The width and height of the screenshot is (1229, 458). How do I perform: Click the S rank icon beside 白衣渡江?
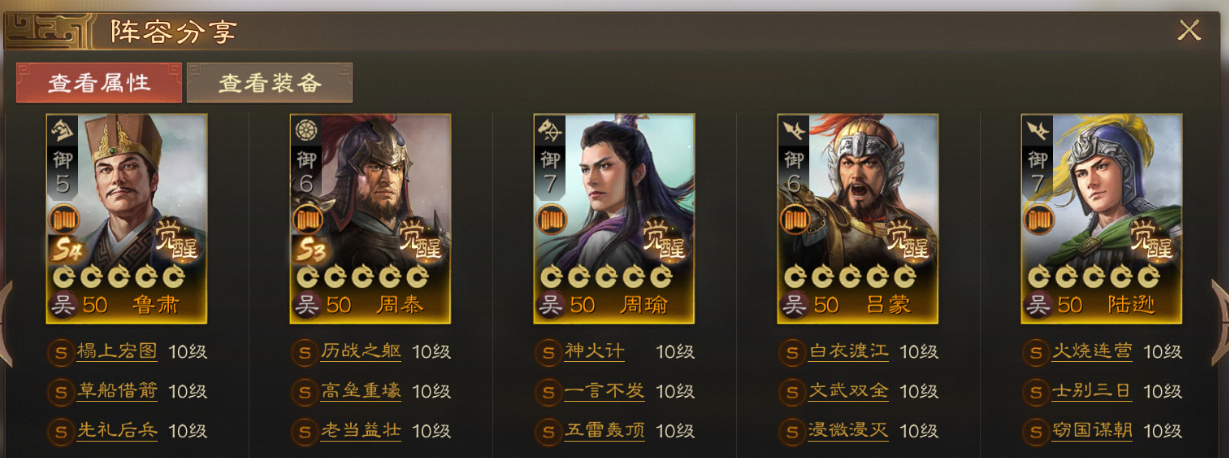(791, 352)
